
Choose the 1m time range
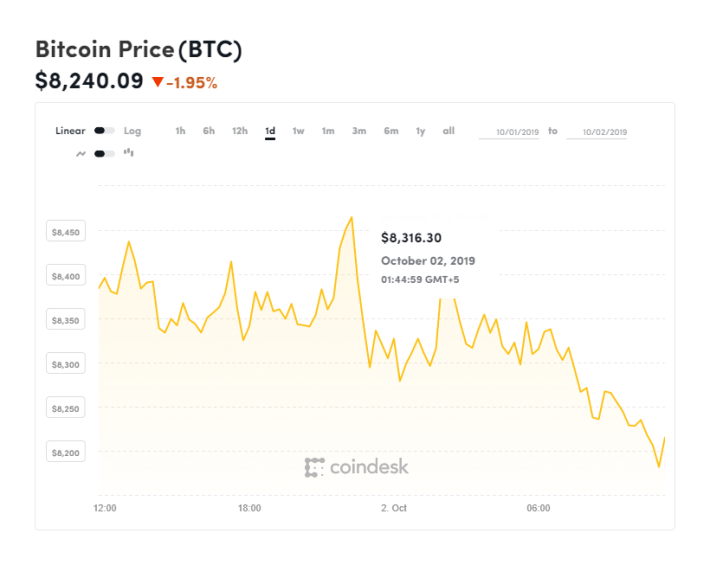pyautogui.click(x=328, y=131)
